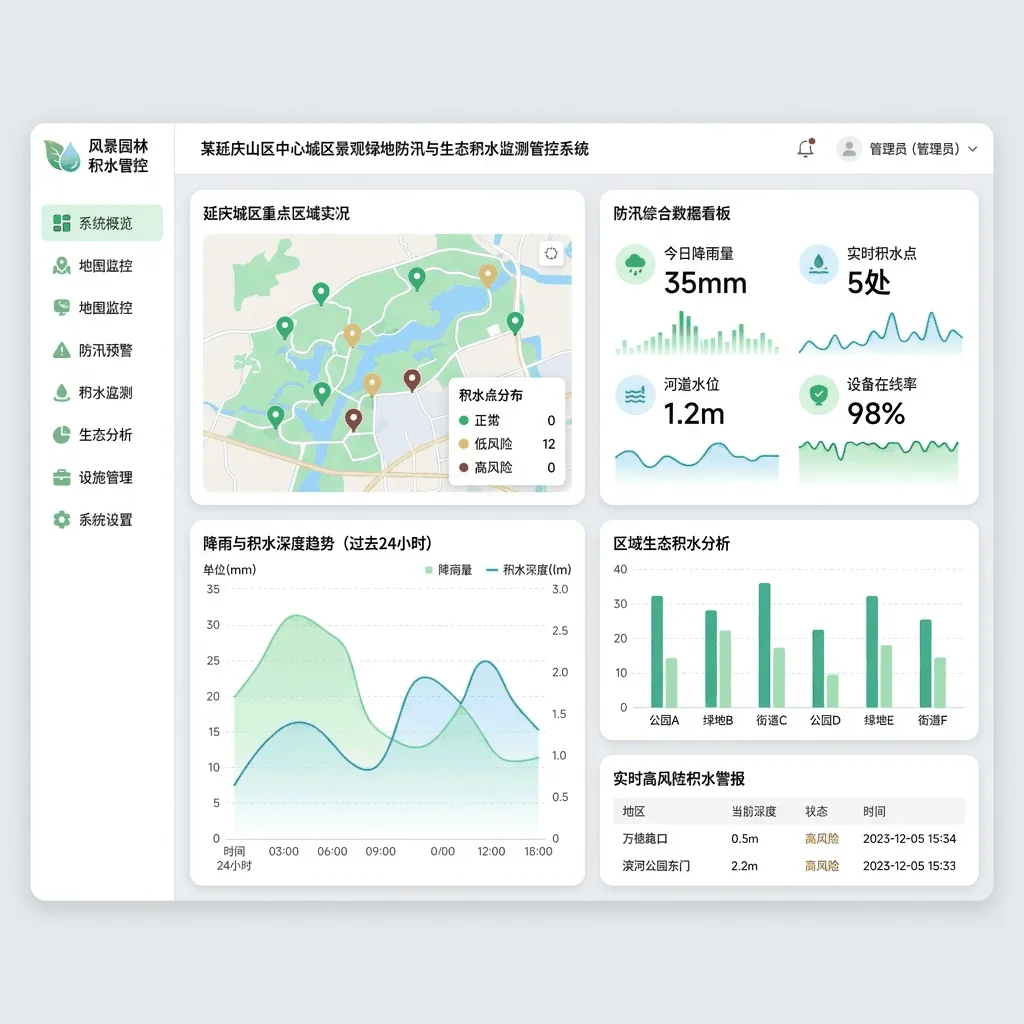Viewport: 1024px width, 1024px height.
Task: Click the tan 低风险 legend dot
Action: tap(464, 444)
